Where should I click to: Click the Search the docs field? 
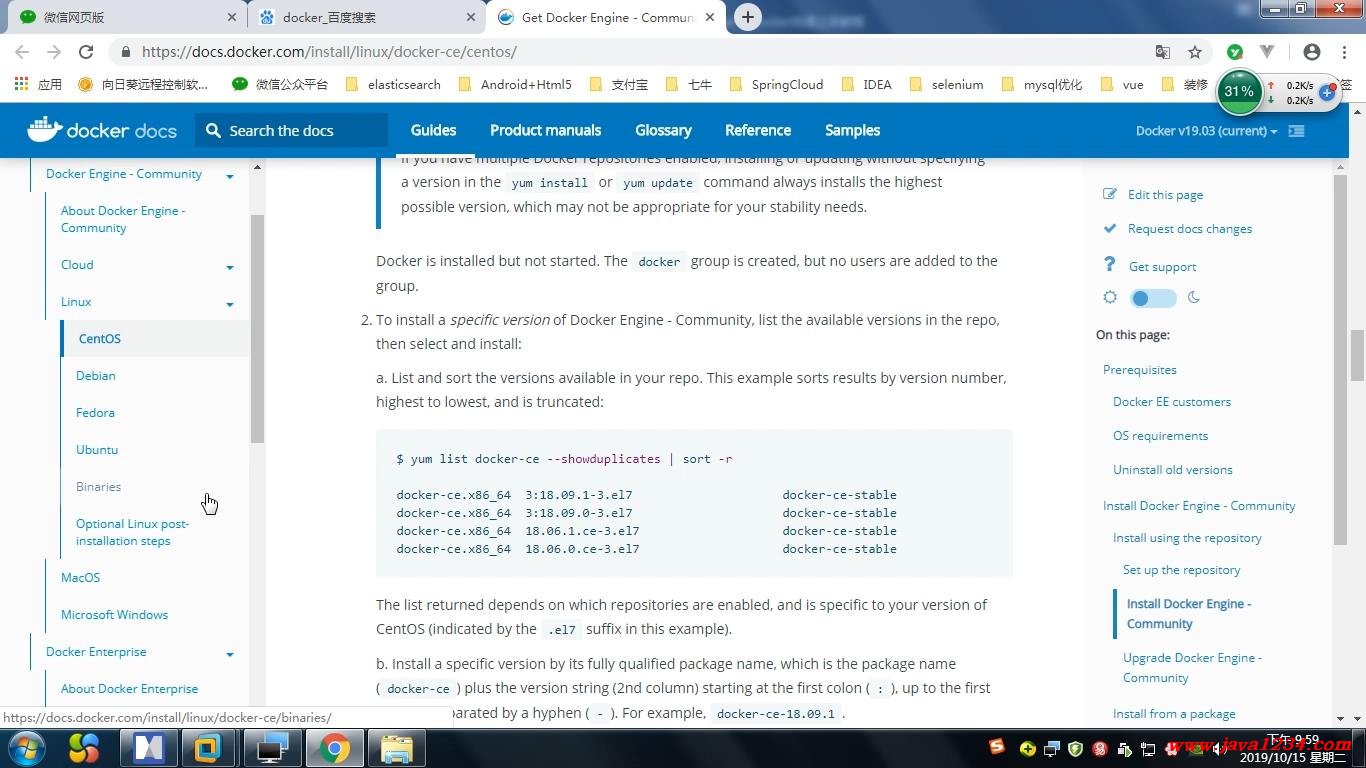[x=295, y=130]
